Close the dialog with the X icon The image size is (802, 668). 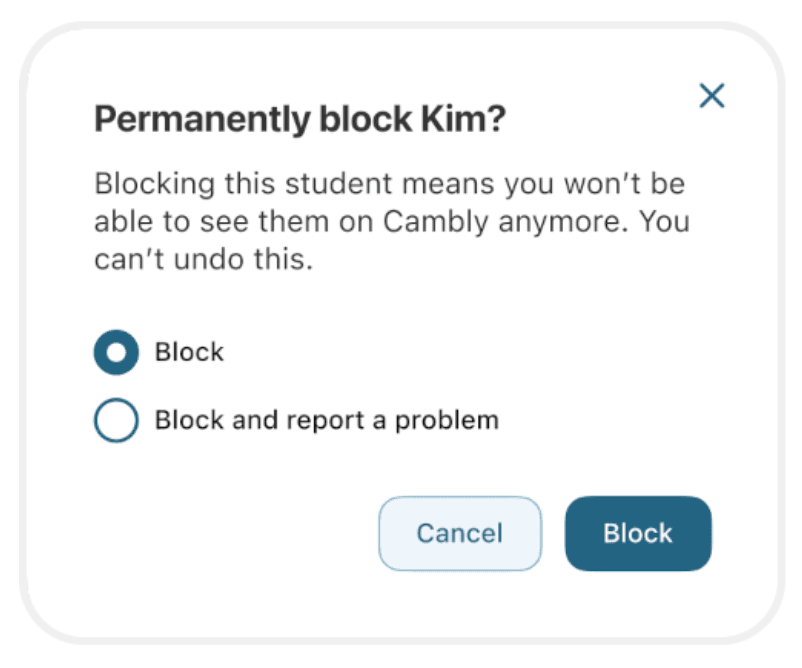coord(711,96)
